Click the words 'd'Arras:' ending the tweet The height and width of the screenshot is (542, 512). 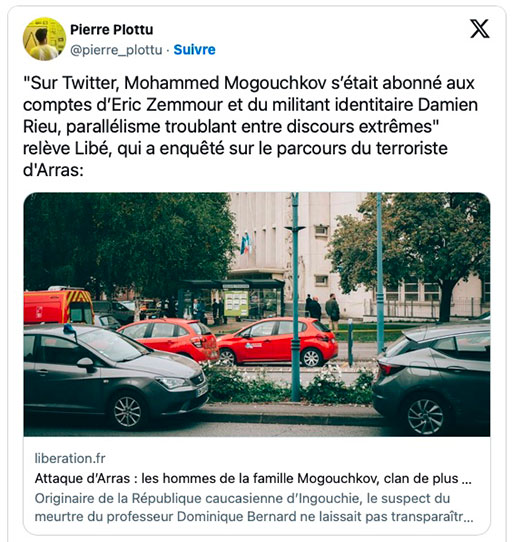pos(53,170)
